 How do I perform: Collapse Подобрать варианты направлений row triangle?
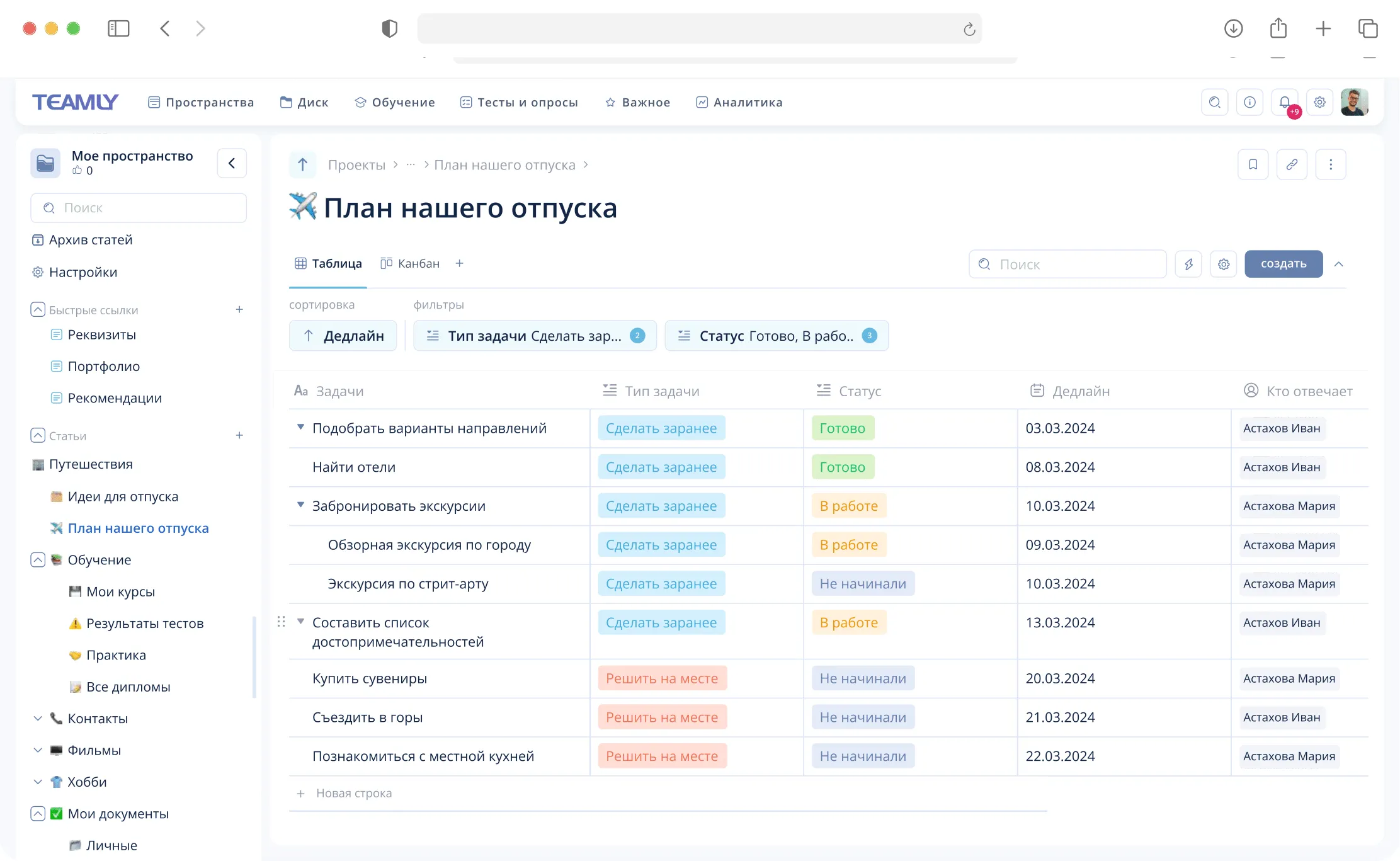(x=300, y=427)
